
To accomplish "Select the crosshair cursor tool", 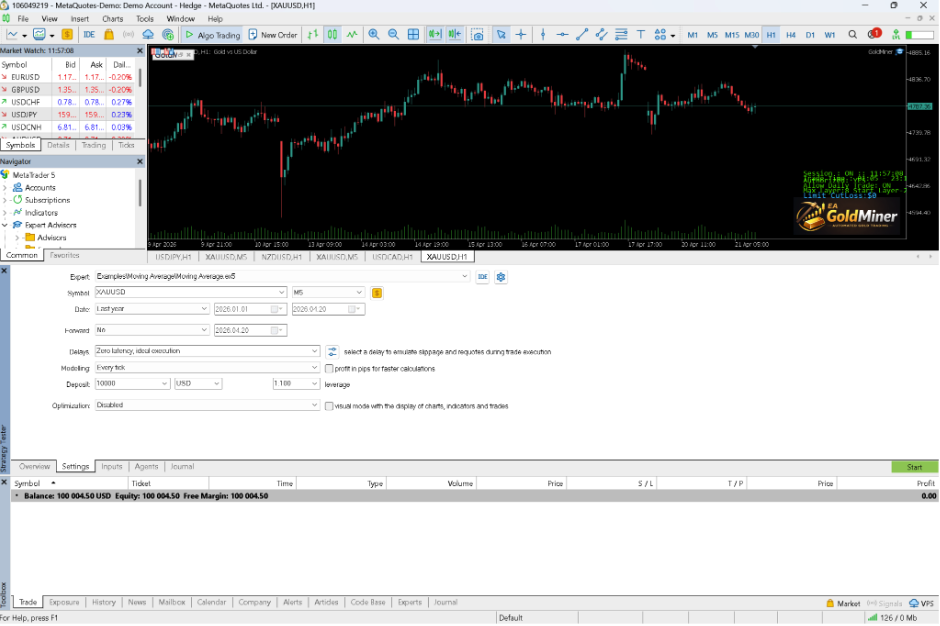I will pyautogui.click(x=521, y=35).
